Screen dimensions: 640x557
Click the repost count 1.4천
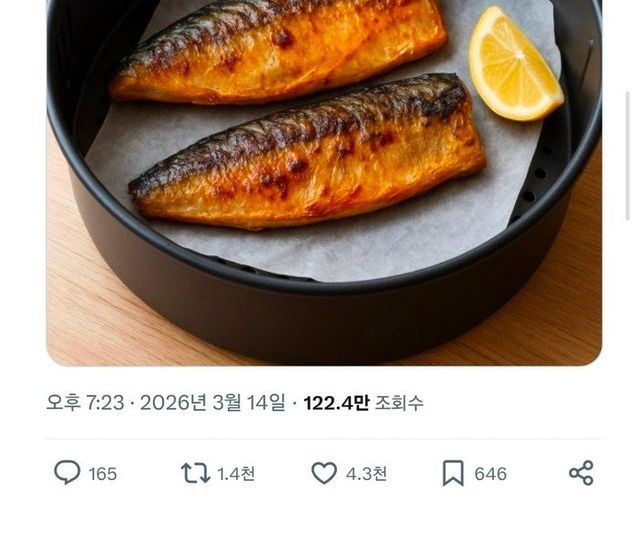tap(236, 474)
